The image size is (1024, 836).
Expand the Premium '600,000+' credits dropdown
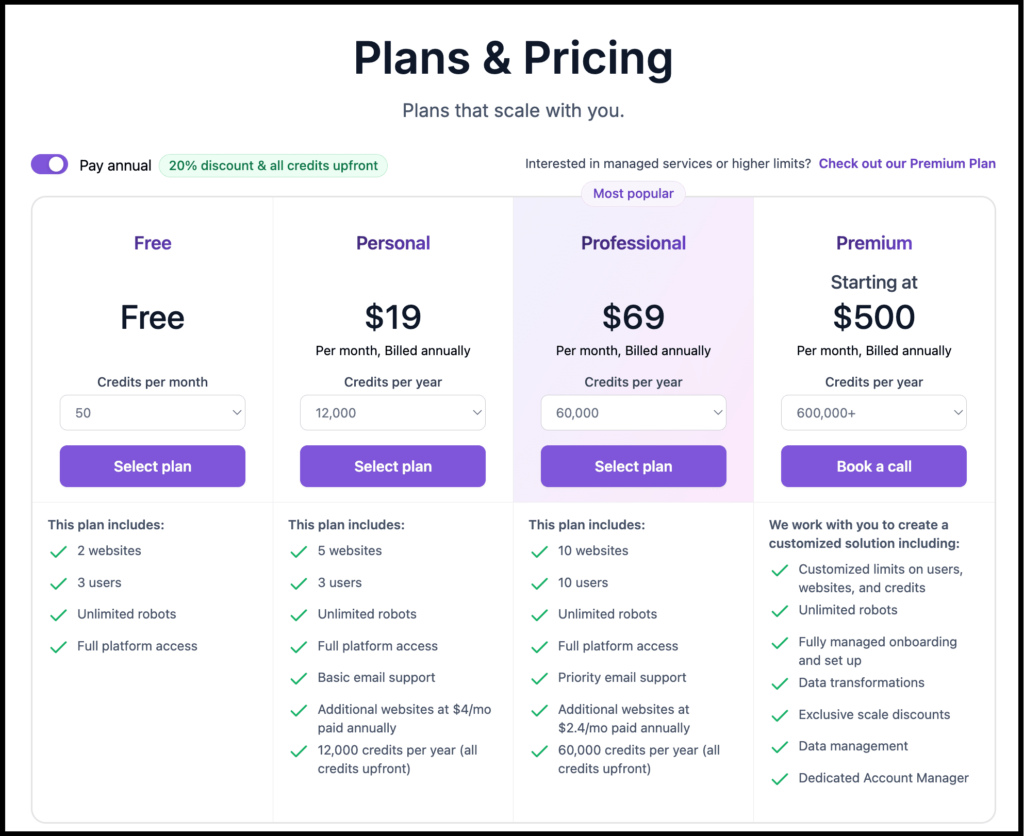point(873,412)
